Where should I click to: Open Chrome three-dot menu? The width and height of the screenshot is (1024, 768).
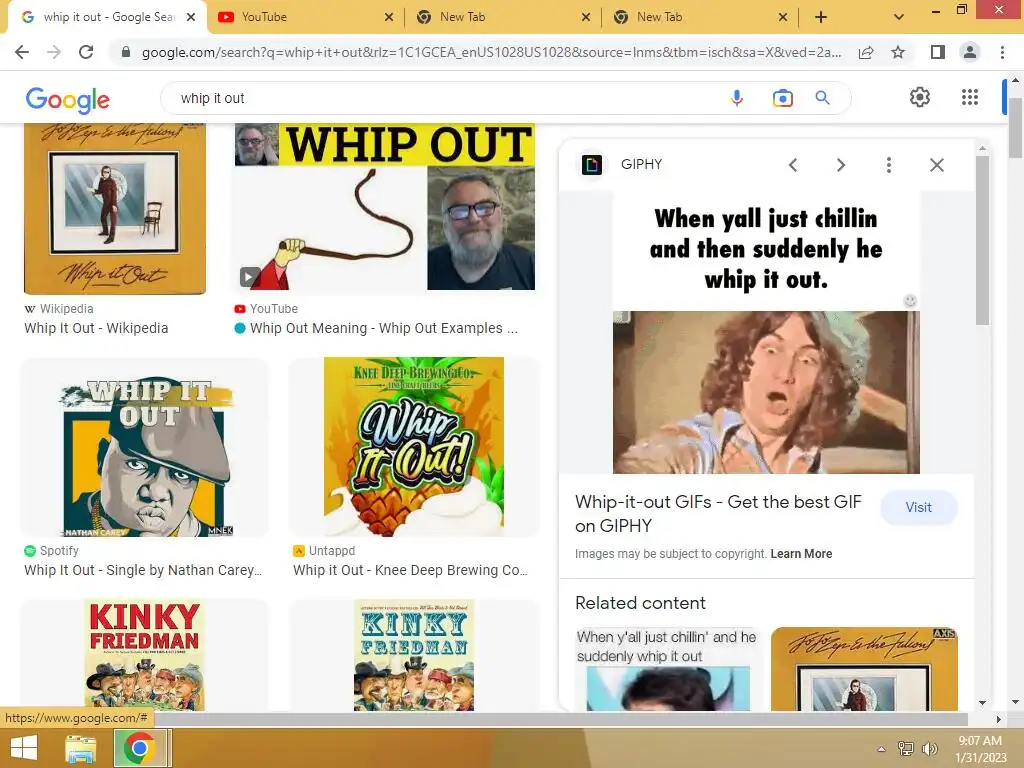[x=1002, y=52]
